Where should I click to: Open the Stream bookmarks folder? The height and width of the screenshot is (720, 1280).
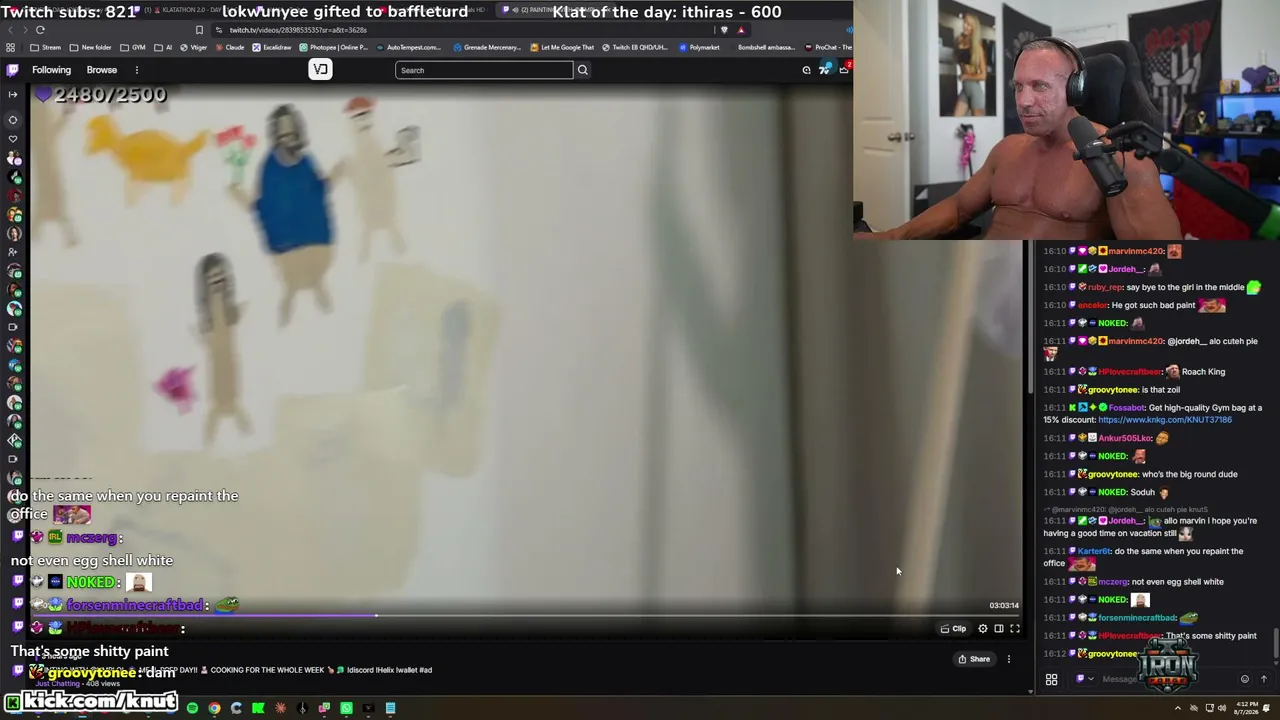click(x=46, y=47)
